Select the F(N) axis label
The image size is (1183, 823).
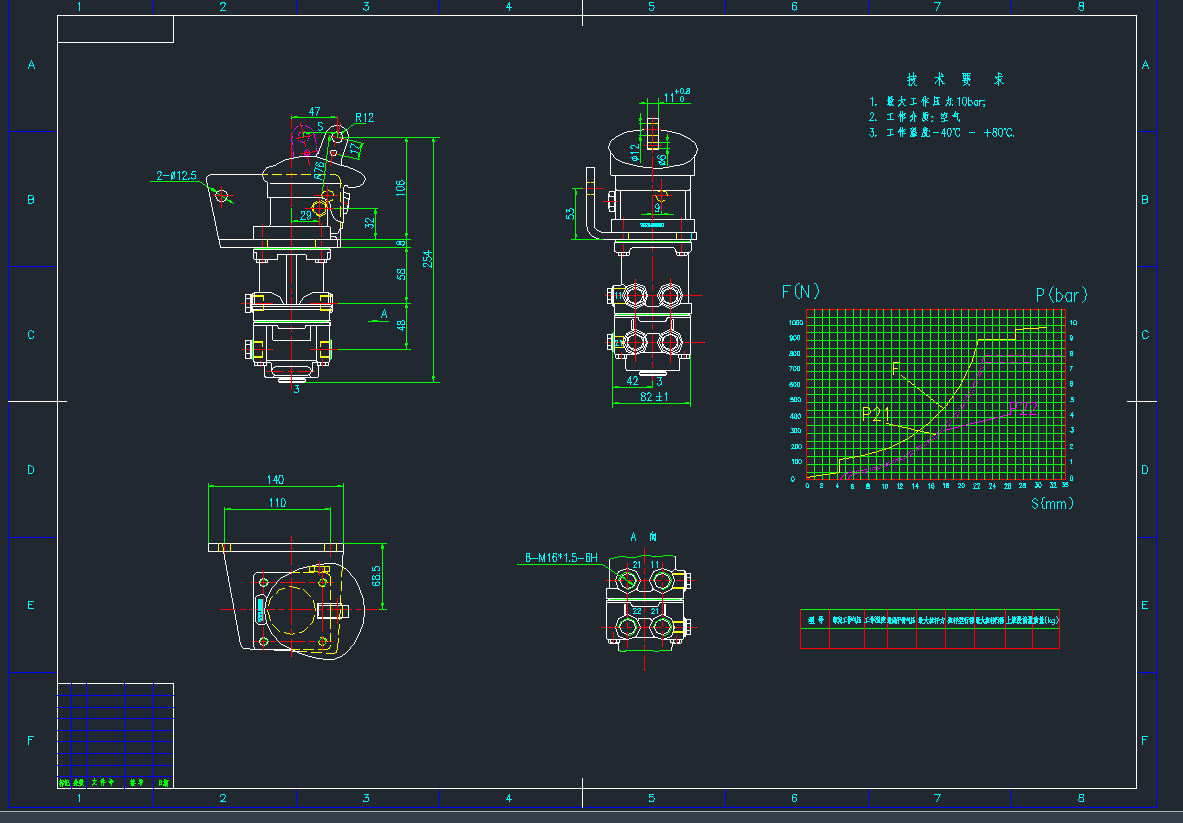click(x=800, y=291)
